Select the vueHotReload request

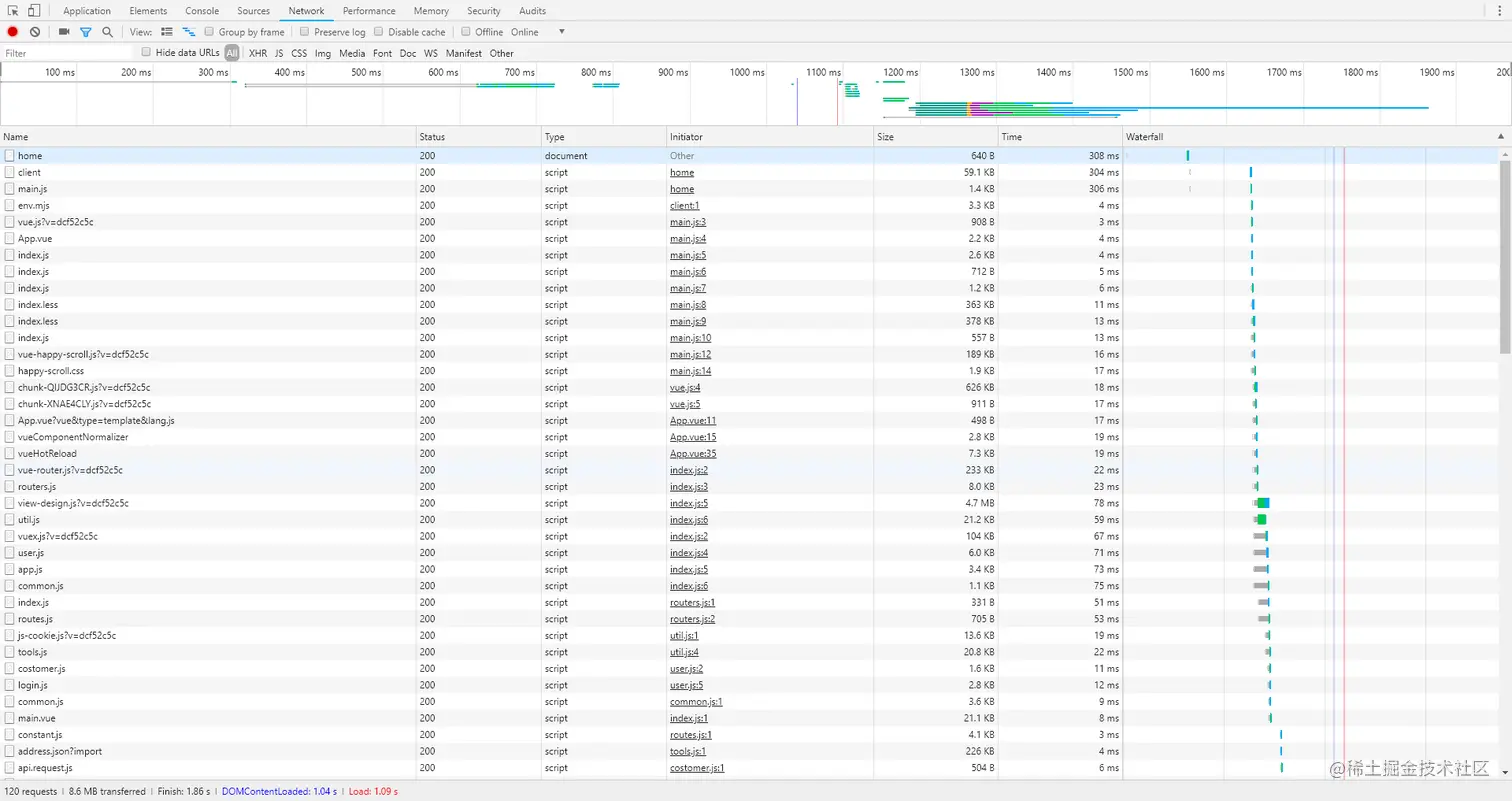tap(750, 453)
